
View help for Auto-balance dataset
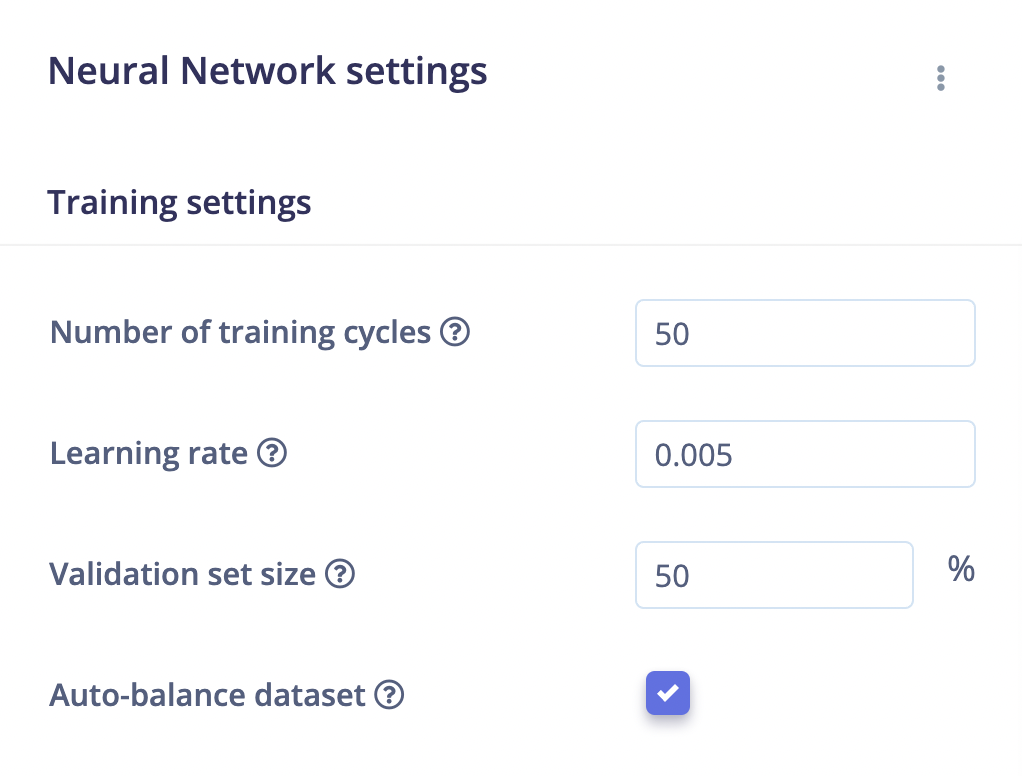[x=389, y=695]
